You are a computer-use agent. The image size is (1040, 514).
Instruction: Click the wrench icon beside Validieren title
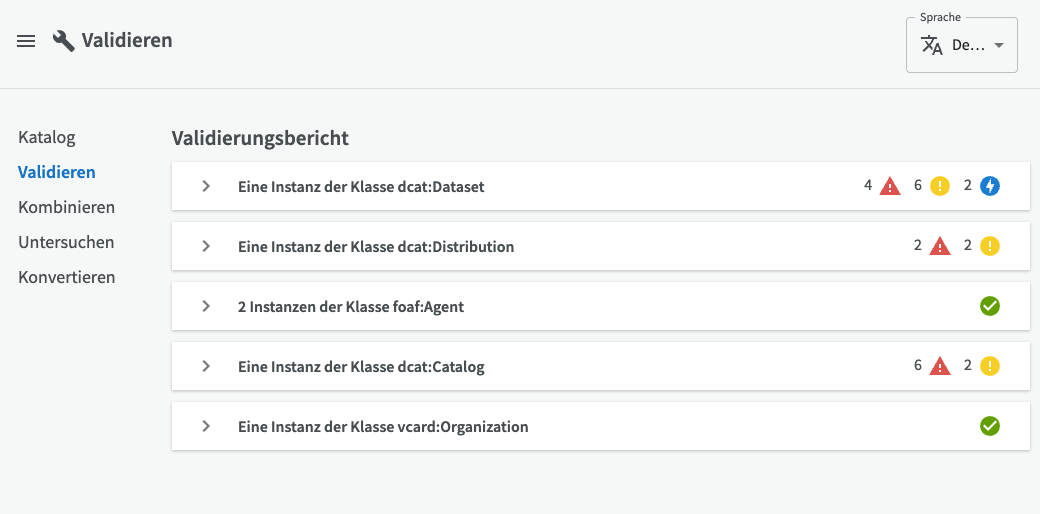[64, 41]
